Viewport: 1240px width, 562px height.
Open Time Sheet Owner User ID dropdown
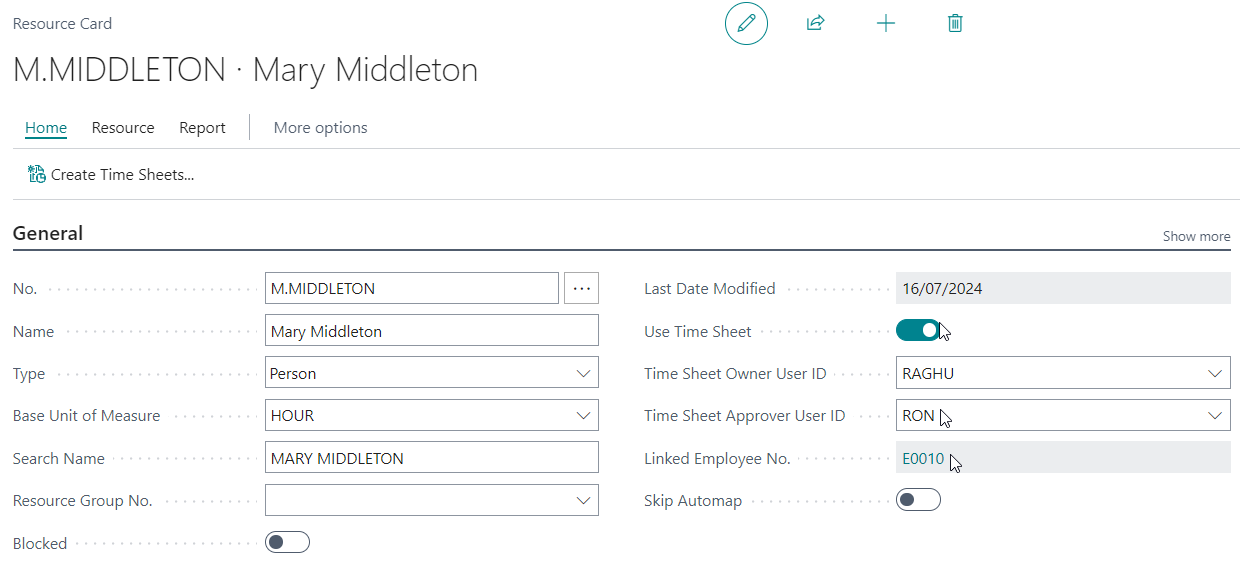[1063, 373]
